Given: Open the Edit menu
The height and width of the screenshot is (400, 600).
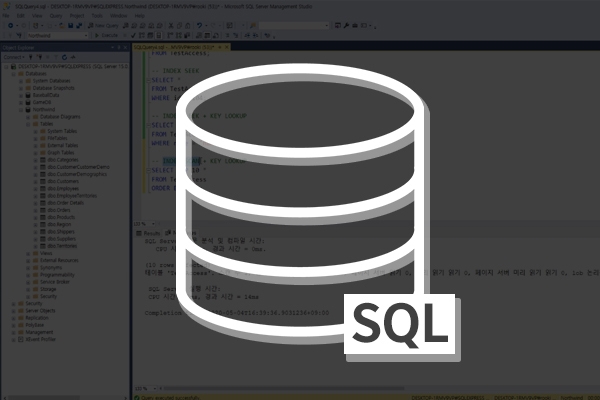Looking at the screenshot, I should (x=21, y=16).
